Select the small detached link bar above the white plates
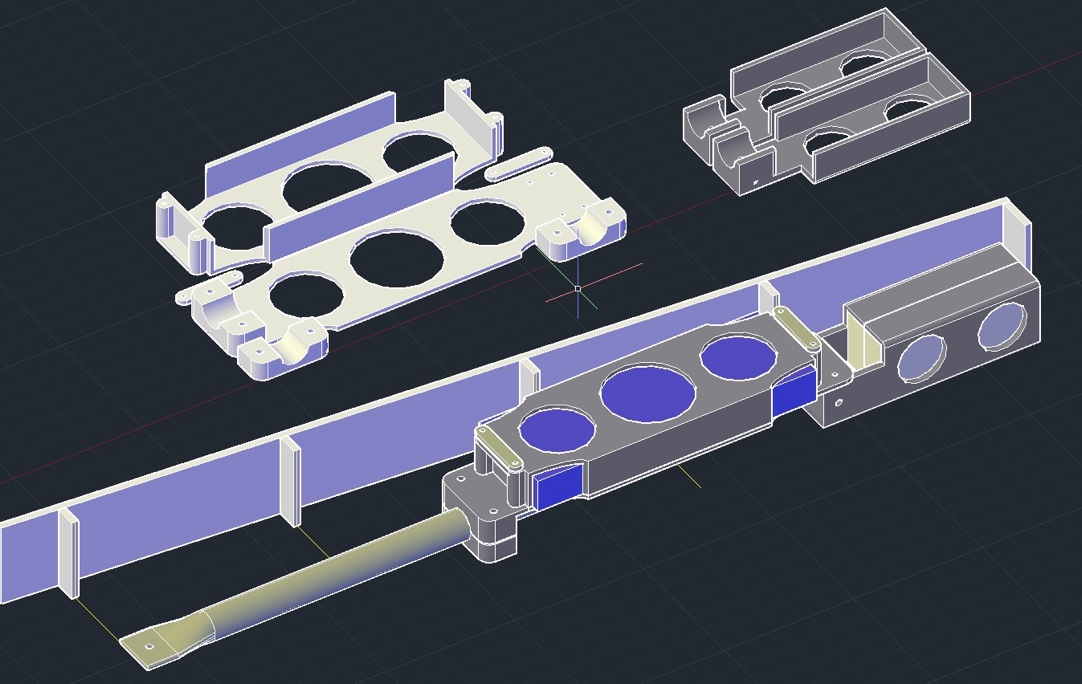Screen dimensions: 1082x684 [x=519, y=162]
